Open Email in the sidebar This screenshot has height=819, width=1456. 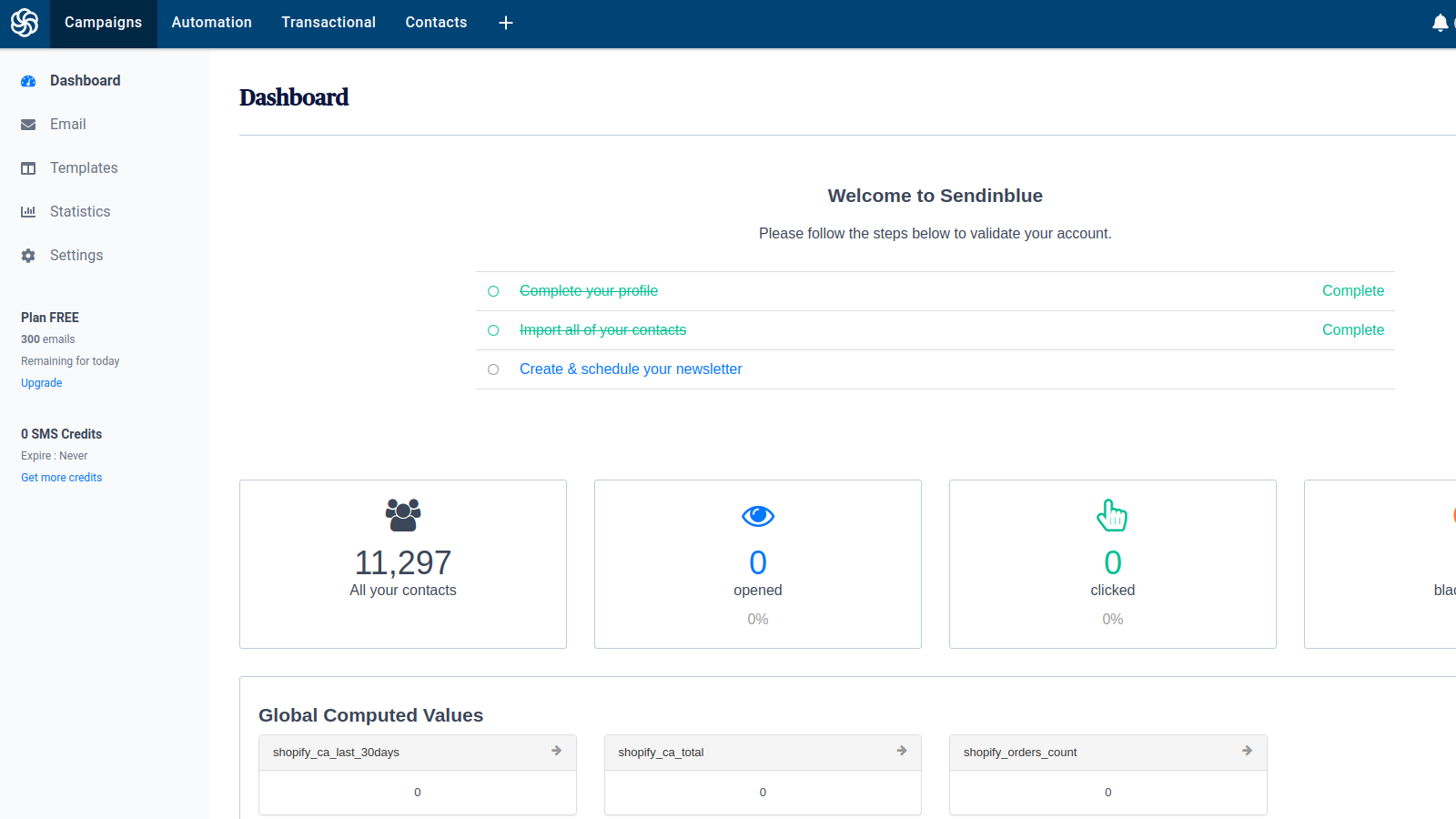coord(68,125)
